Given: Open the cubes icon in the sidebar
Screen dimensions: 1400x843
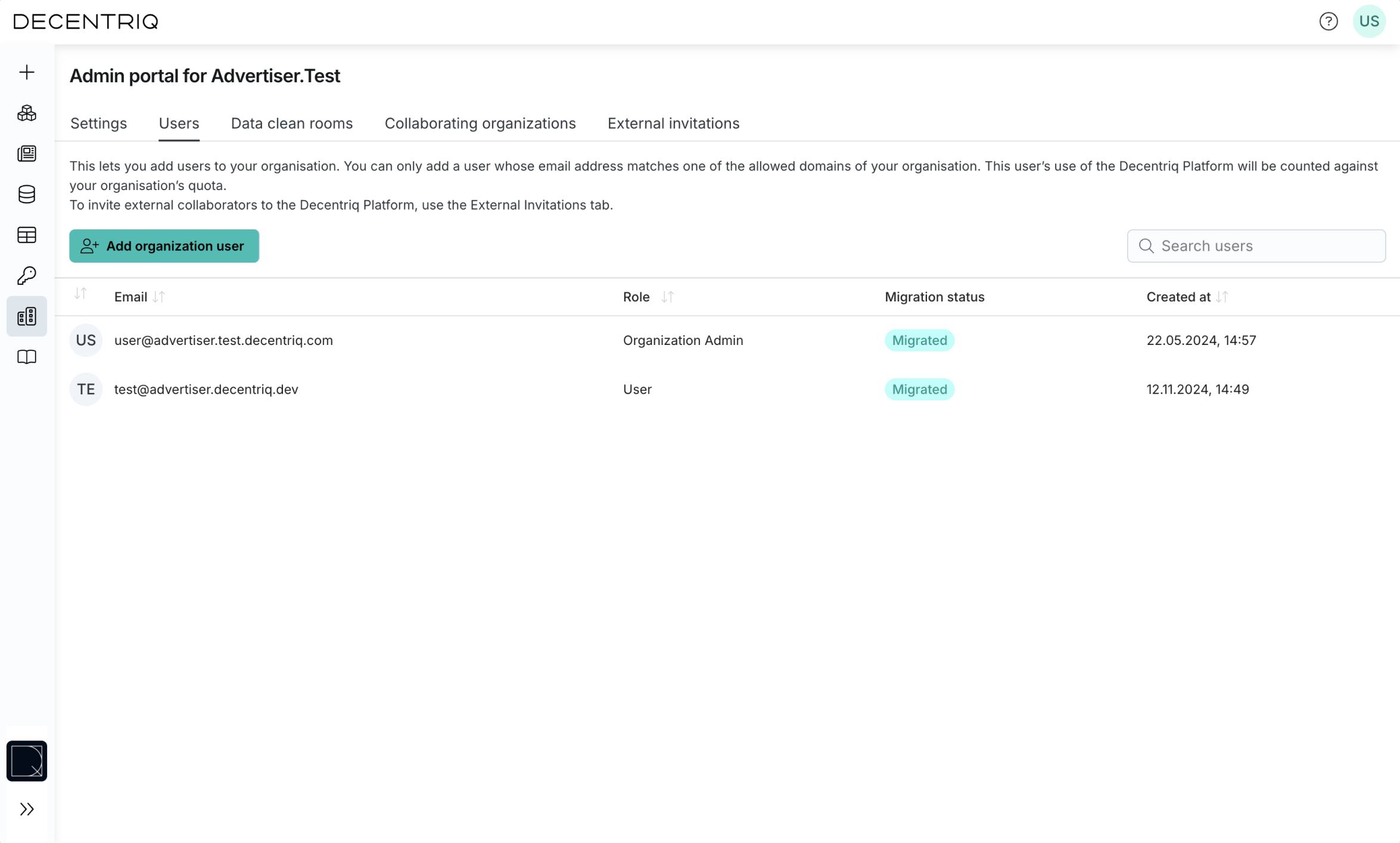Looking at the screenshot, I should tap(27, 113).
